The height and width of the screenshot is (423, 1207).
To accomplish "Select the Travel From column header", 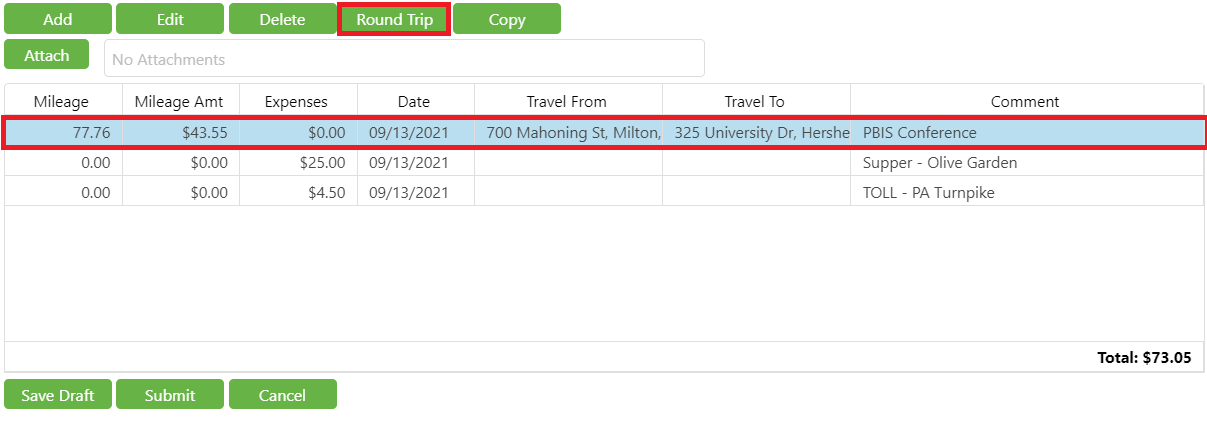I will click(x=567, y=101).
